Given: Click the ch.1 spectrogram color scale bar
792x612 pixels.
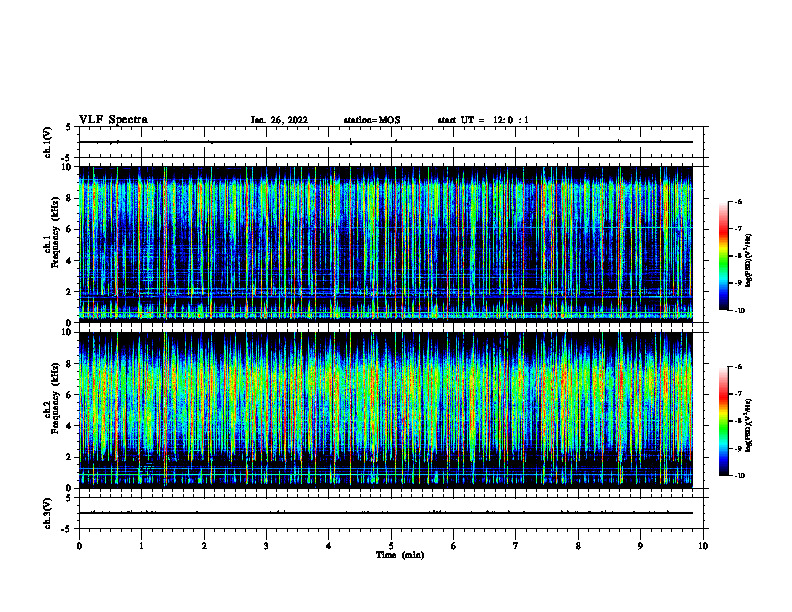Looking at the screenshot, I should coord(724,256).
